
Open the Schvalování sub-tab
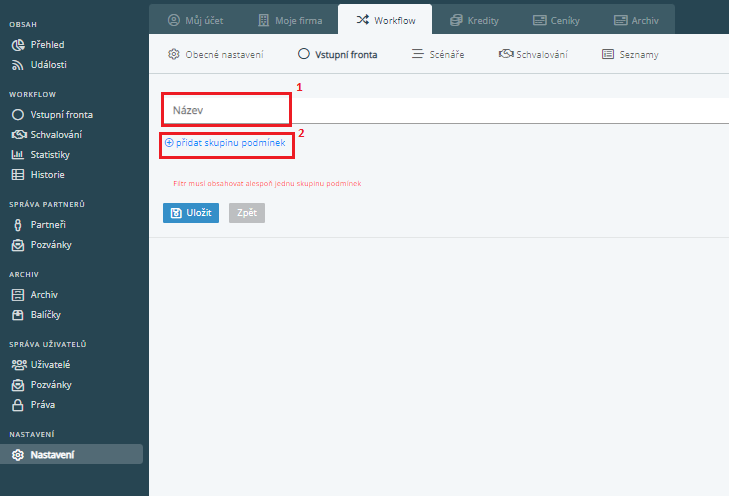[x=533, y=54]
